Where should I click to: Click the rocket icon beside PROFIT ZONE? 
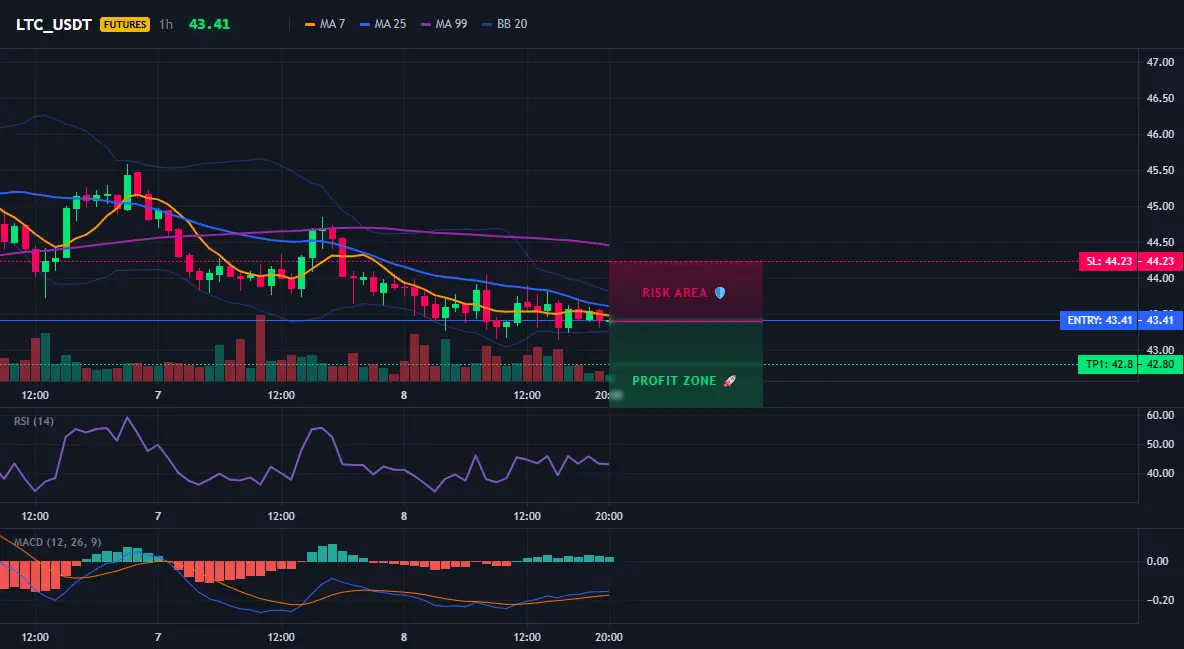tap(729, 381)
